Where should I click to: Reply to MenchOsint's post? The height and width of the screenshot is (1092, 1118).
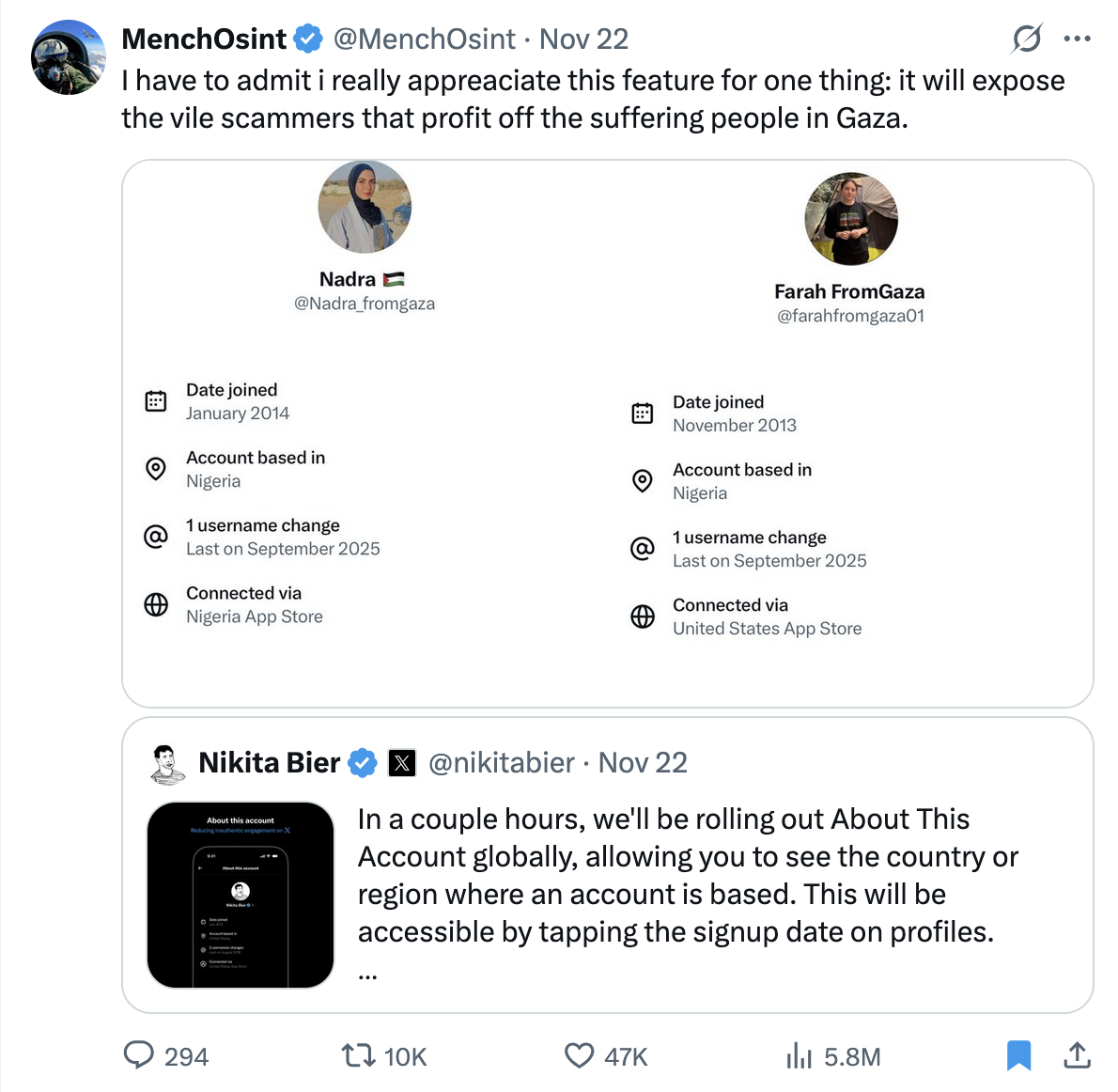(139, 1056)
